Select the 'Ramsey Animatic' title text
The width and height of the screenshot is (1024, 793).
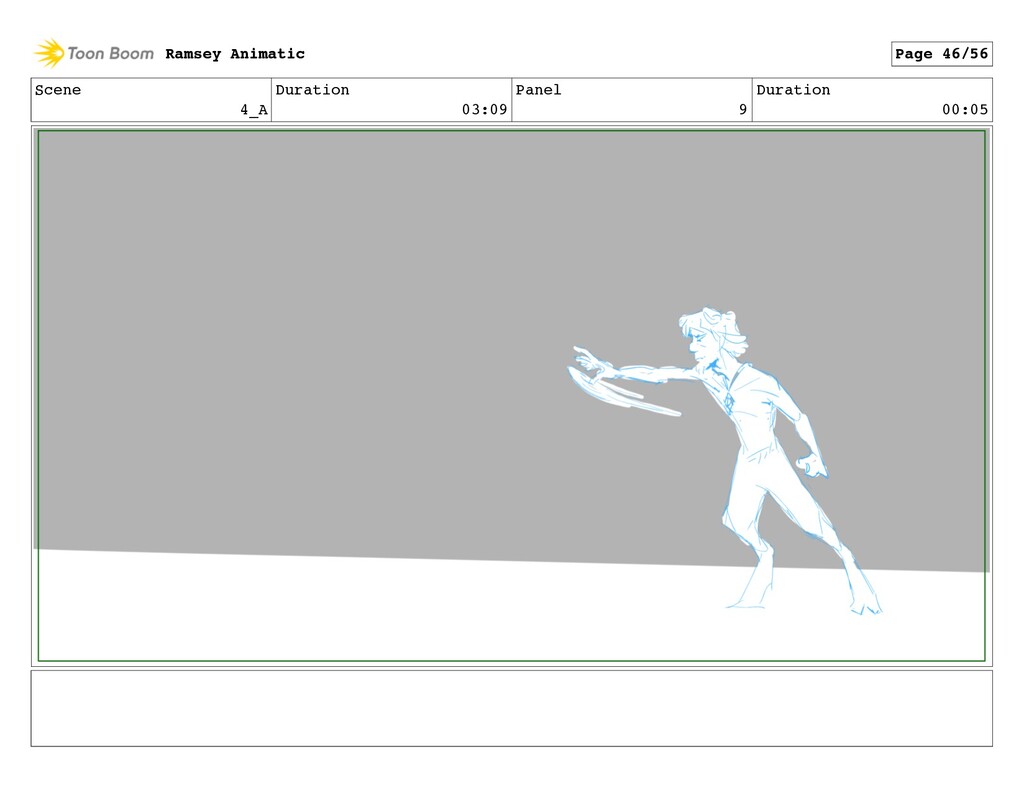tap(235, 54)
